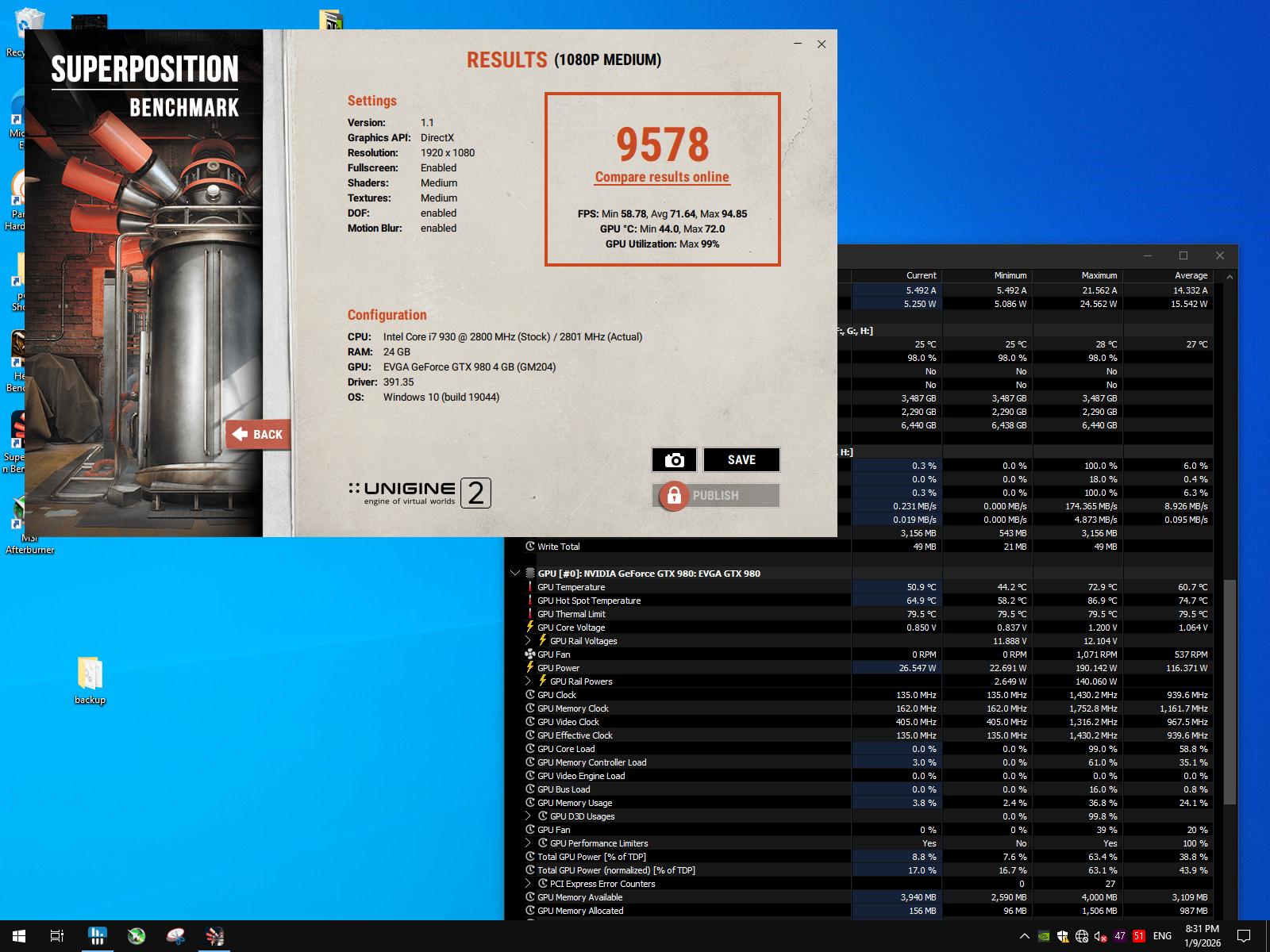The image size is (1270, 952).
Task: Open the backup folder on the desktop
Action: (90, 681)
